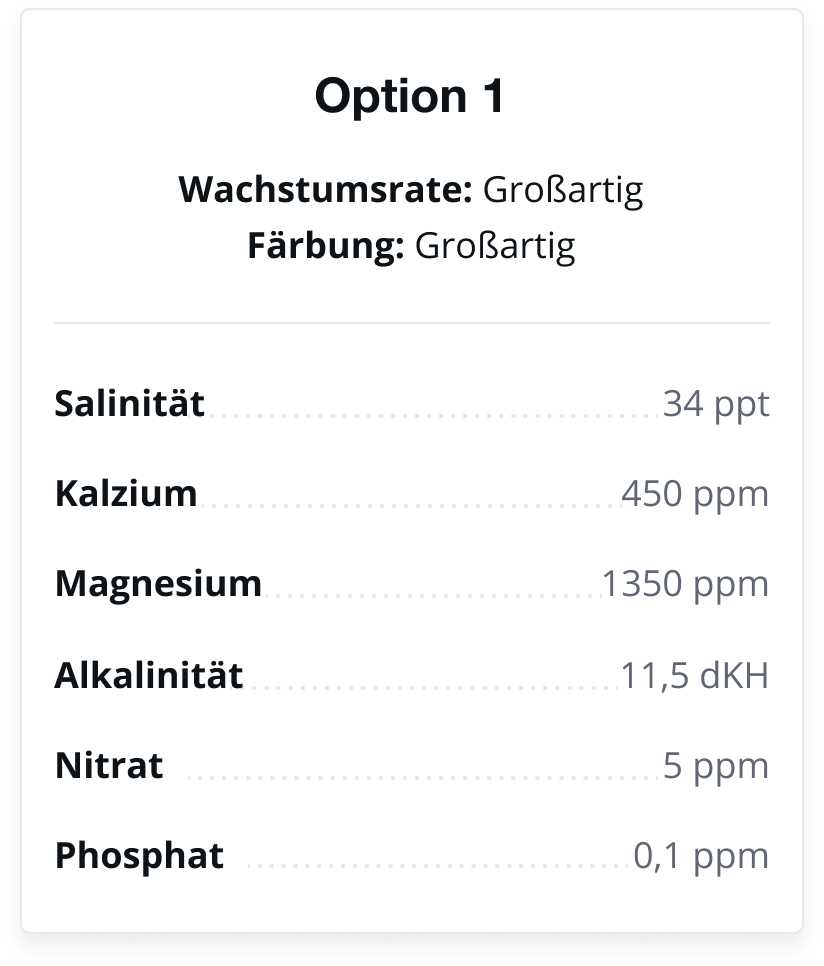The width and height of the screenshot is (824, 966).
Task: Click the dotted leader beside Nitrat
Action: click(424, 778)
